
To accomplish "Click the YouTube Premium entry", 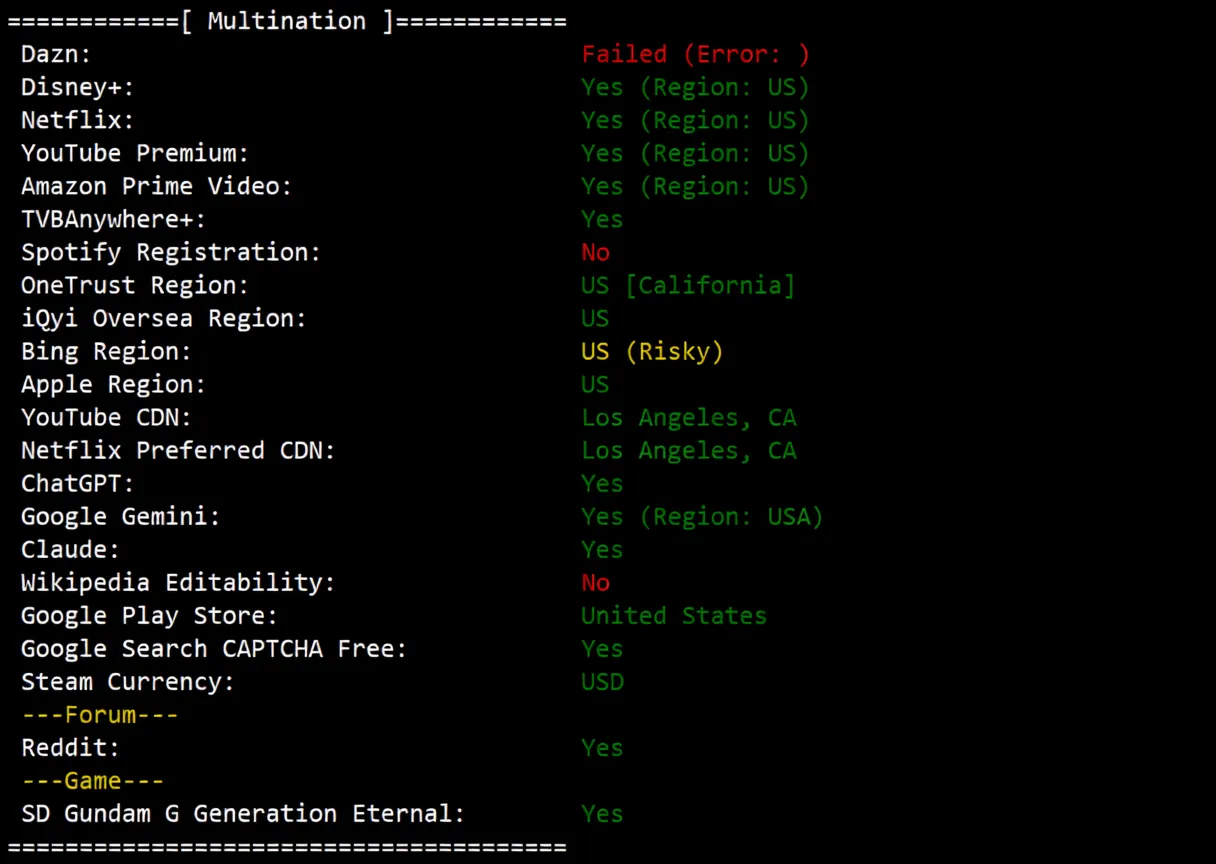I will coord(134,152).
